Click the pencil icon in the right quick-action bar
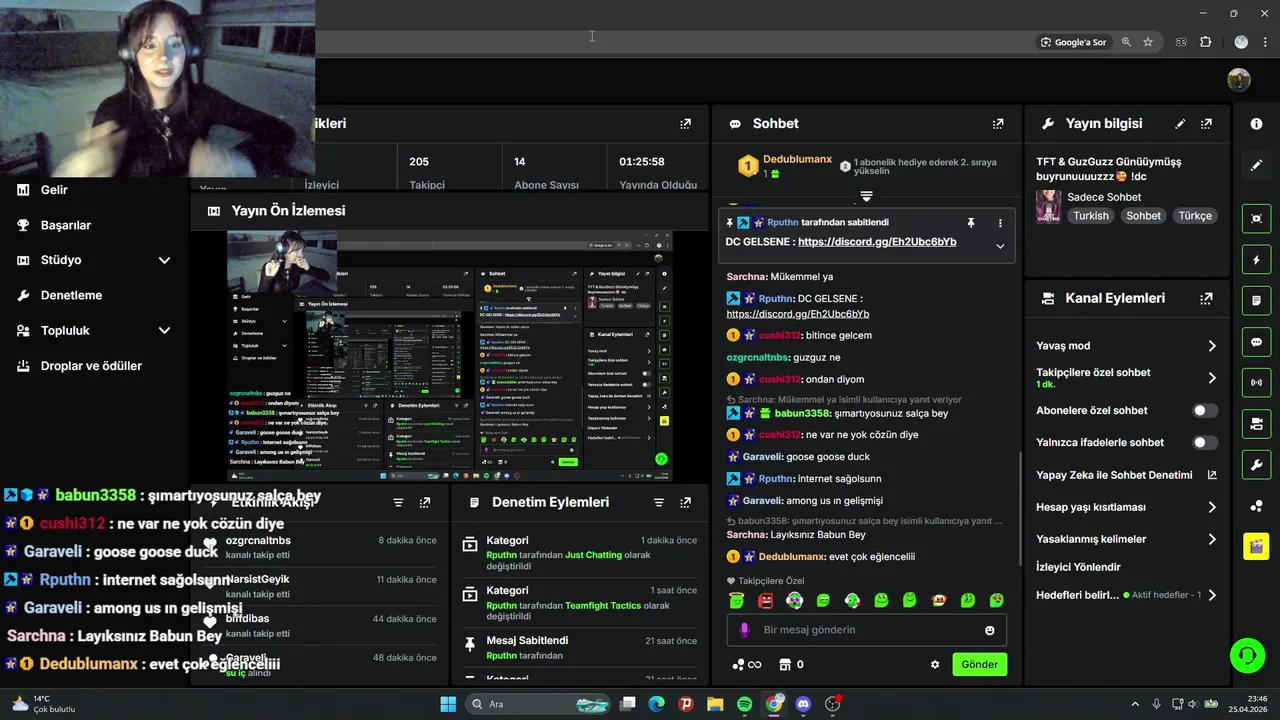The height and width of the screenshot is (720, 1280). [1256, 165]
